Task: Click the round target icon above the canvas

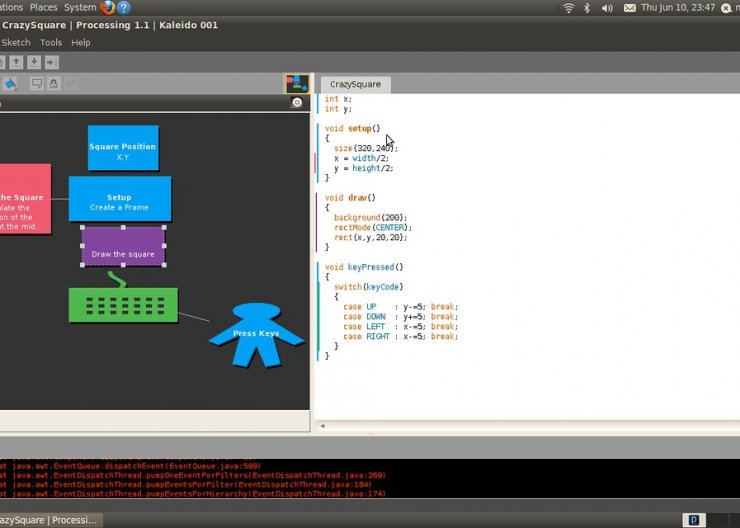Action: pyautogui.click(x=297, y=102)
